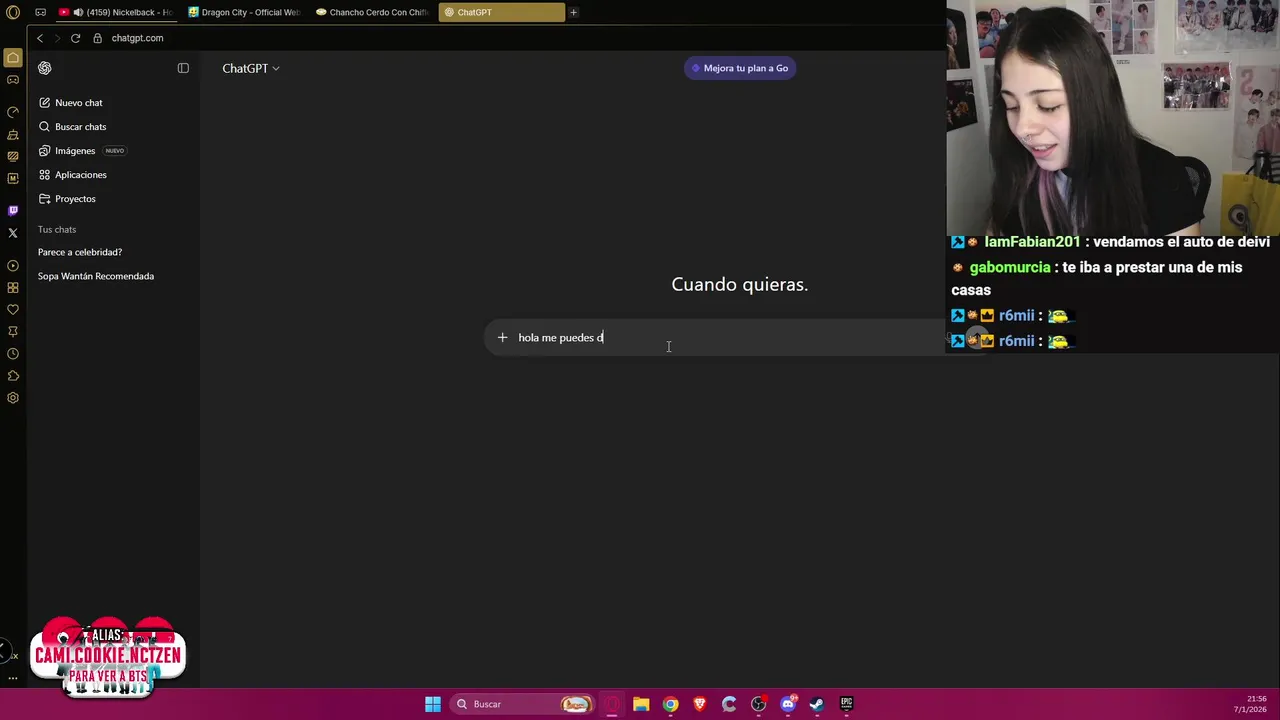Screen dimensions: 1280x720
Task: Open the GX Control speedometer icon in sidebar
Action: (13, 112)
